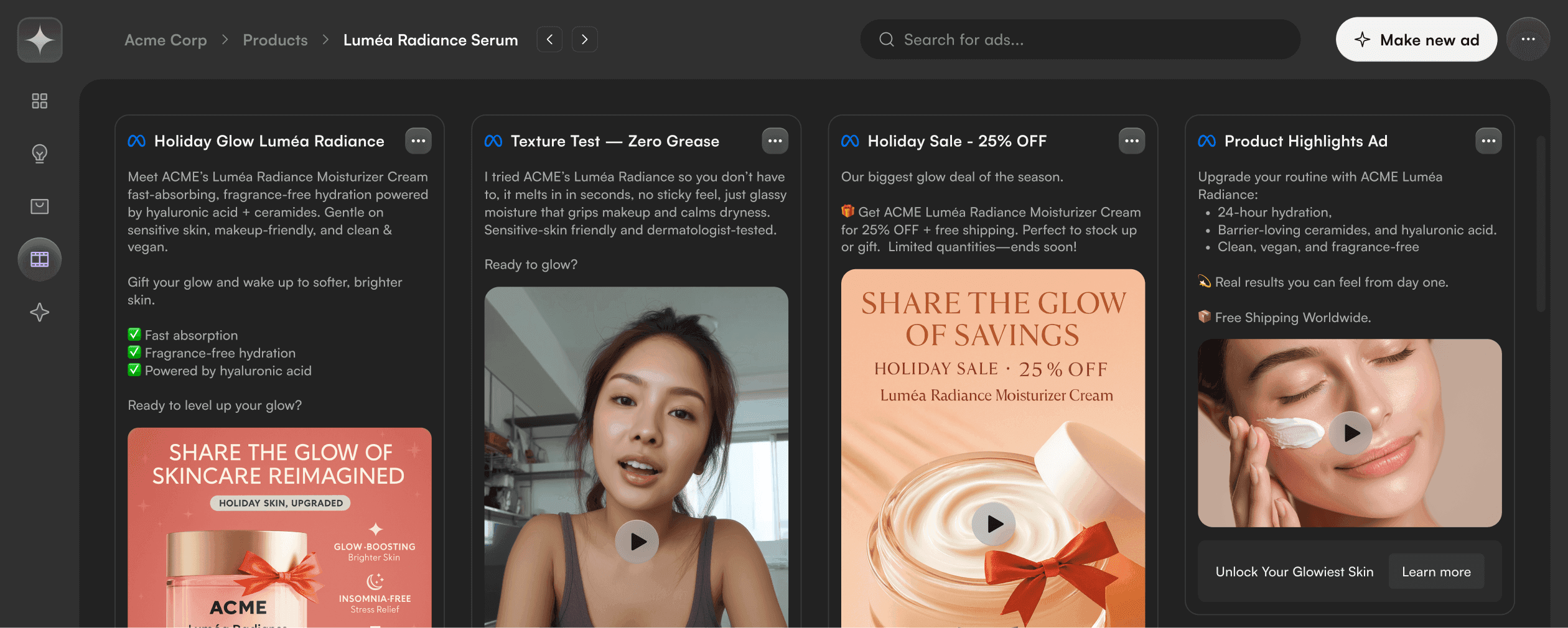
Task: Play the Holiday Sale ad video
Action: coord(994,523)
